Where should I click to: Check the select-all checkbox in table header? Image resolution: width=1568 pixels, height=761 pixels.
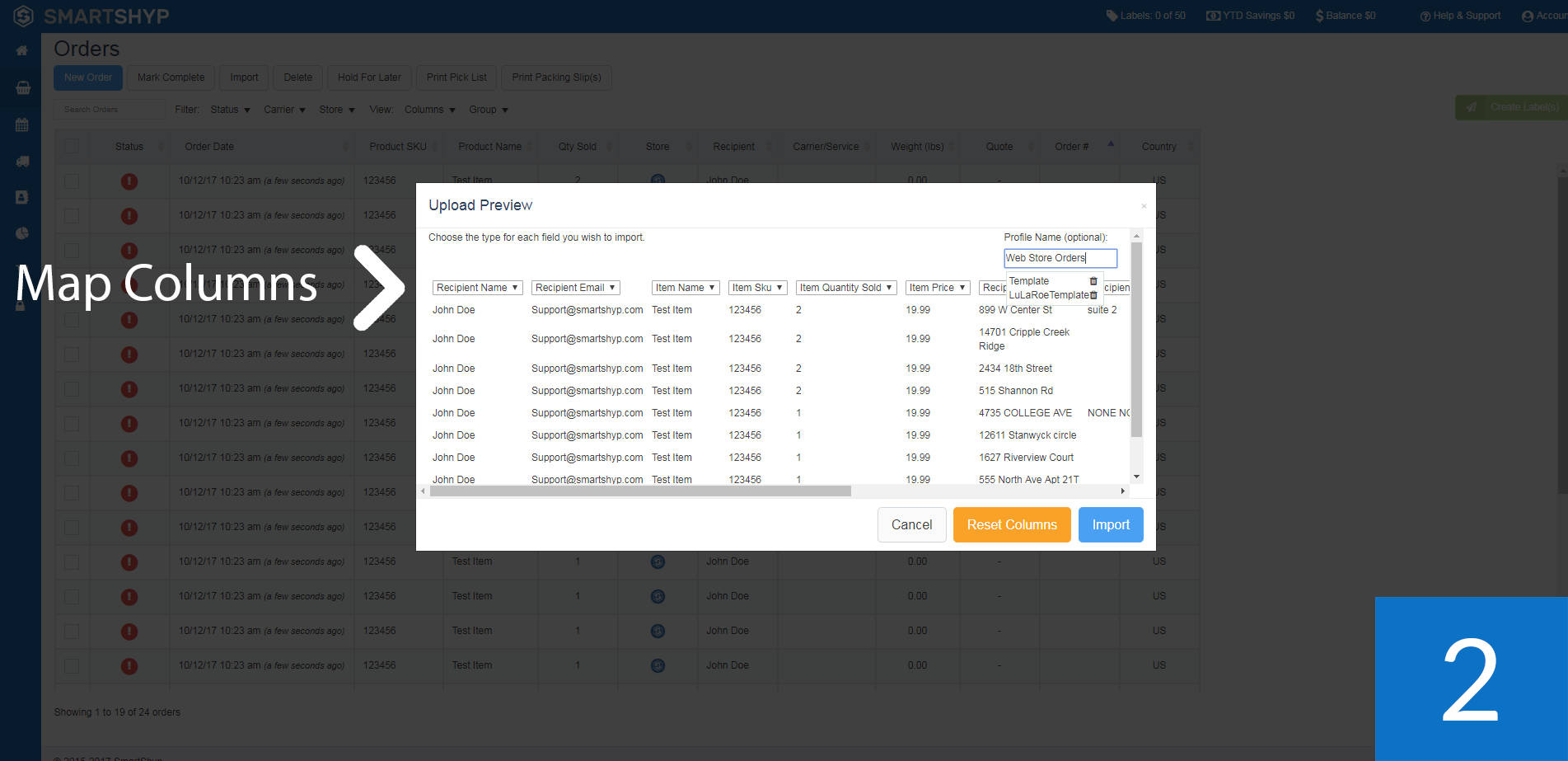72,145
